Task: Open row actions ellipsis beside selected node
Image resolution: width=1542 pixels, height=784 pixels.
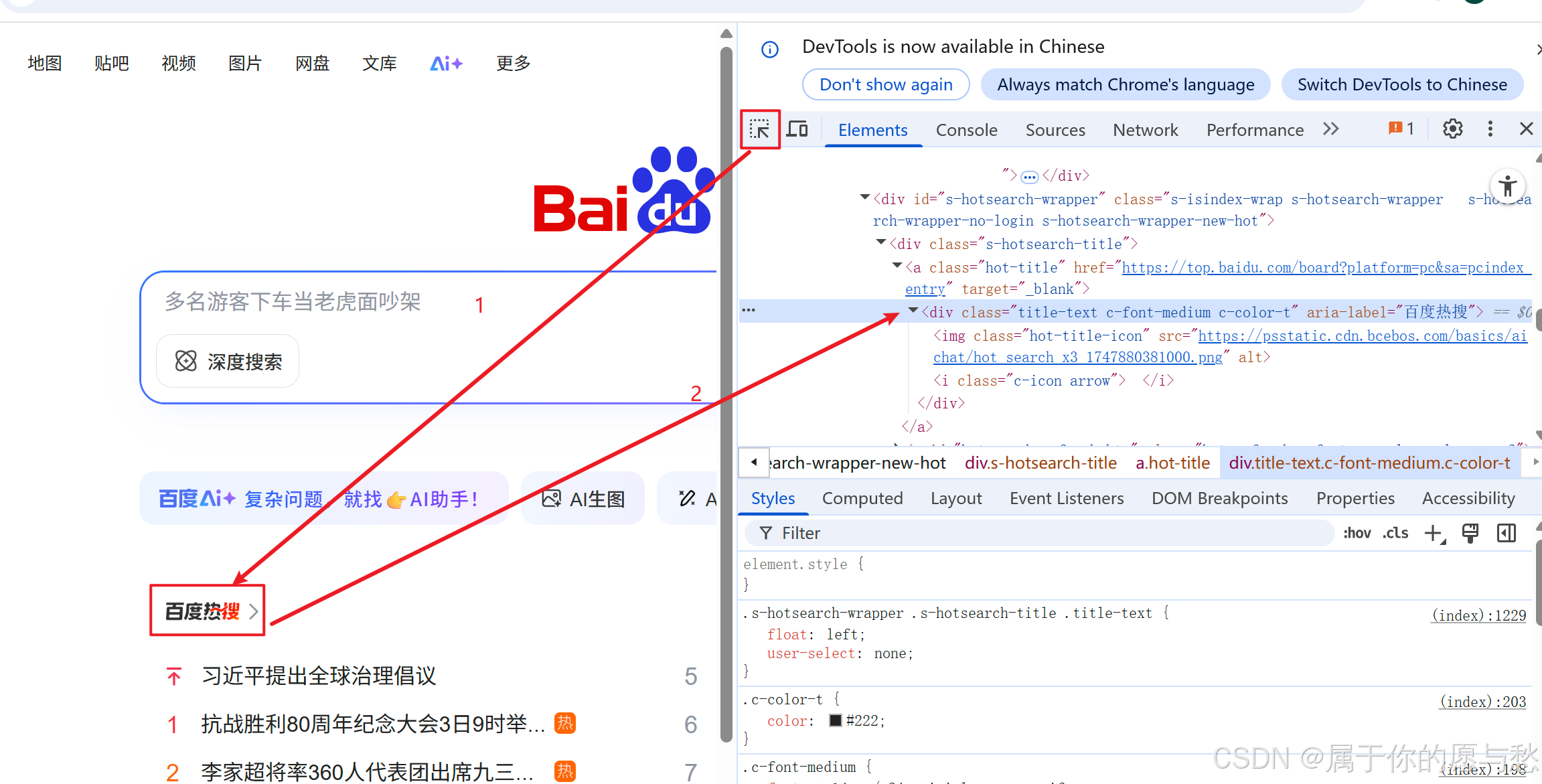Action: [749, 310]
